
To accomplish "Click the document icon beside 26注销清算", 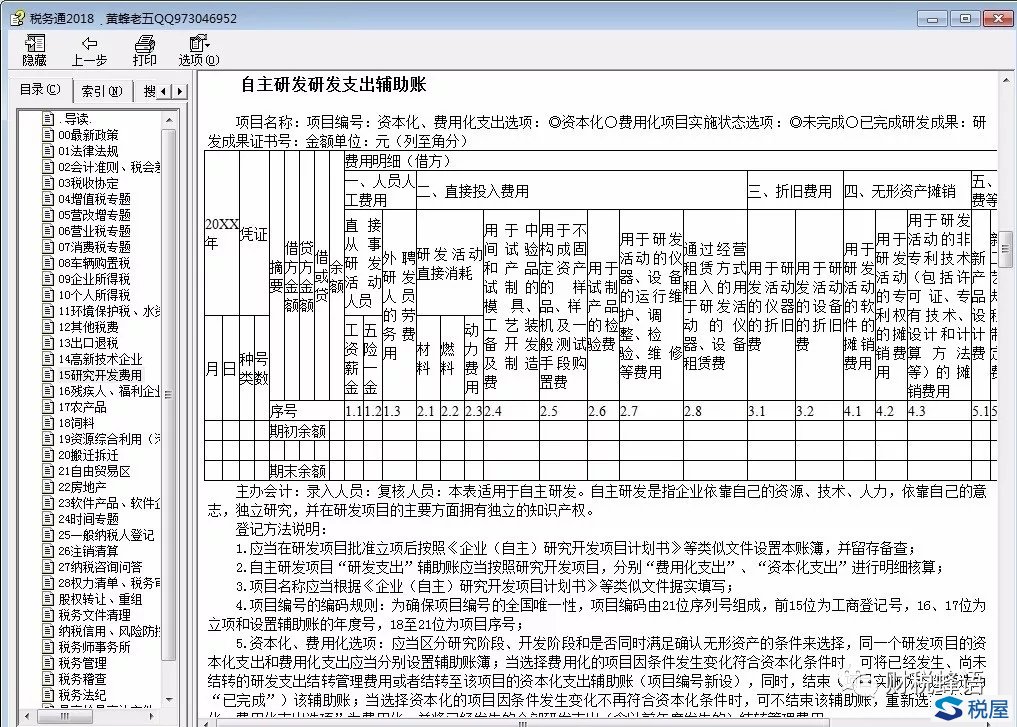I will pos(48,551).
